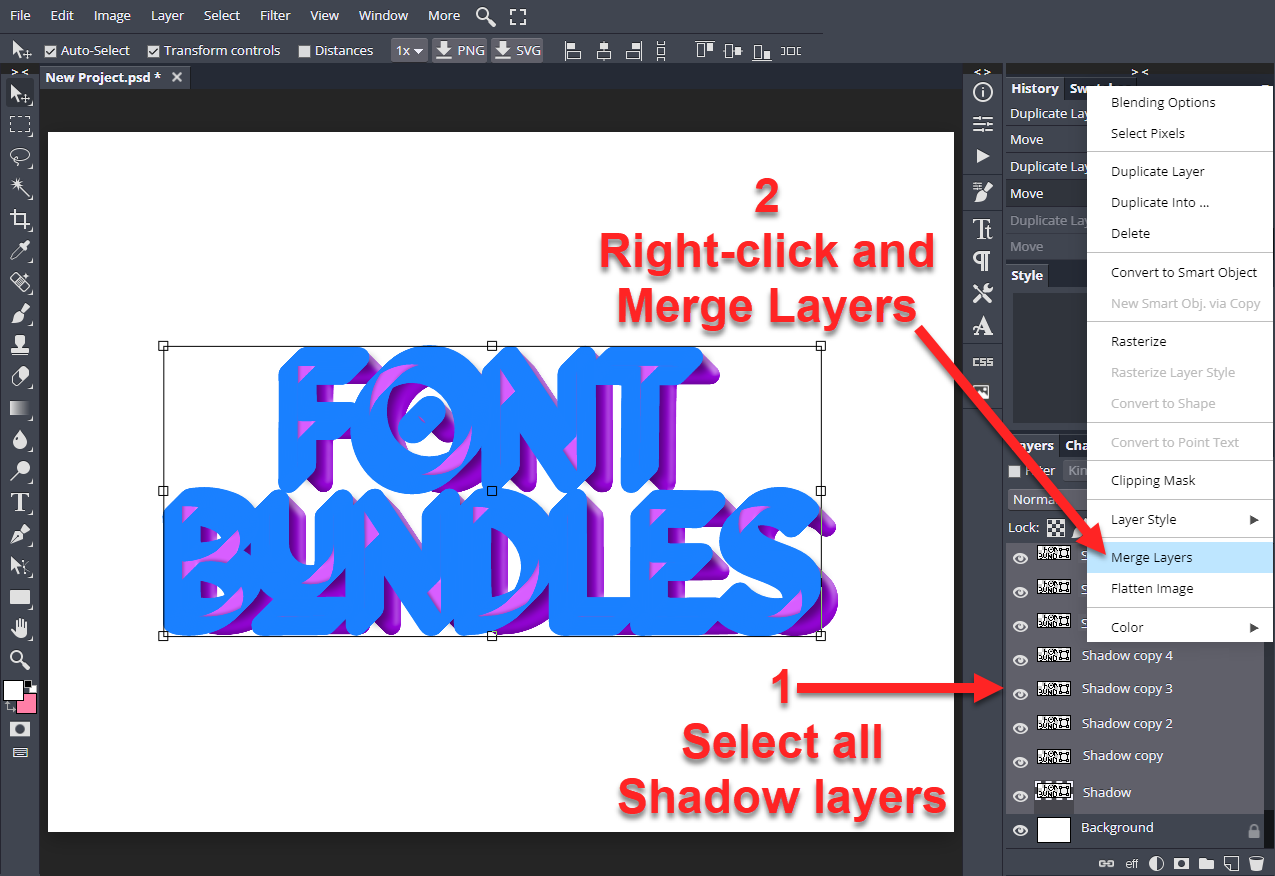Hide the Shadow layer
The height and width of the screenshot is (876, 1275).
point(1020,796)
